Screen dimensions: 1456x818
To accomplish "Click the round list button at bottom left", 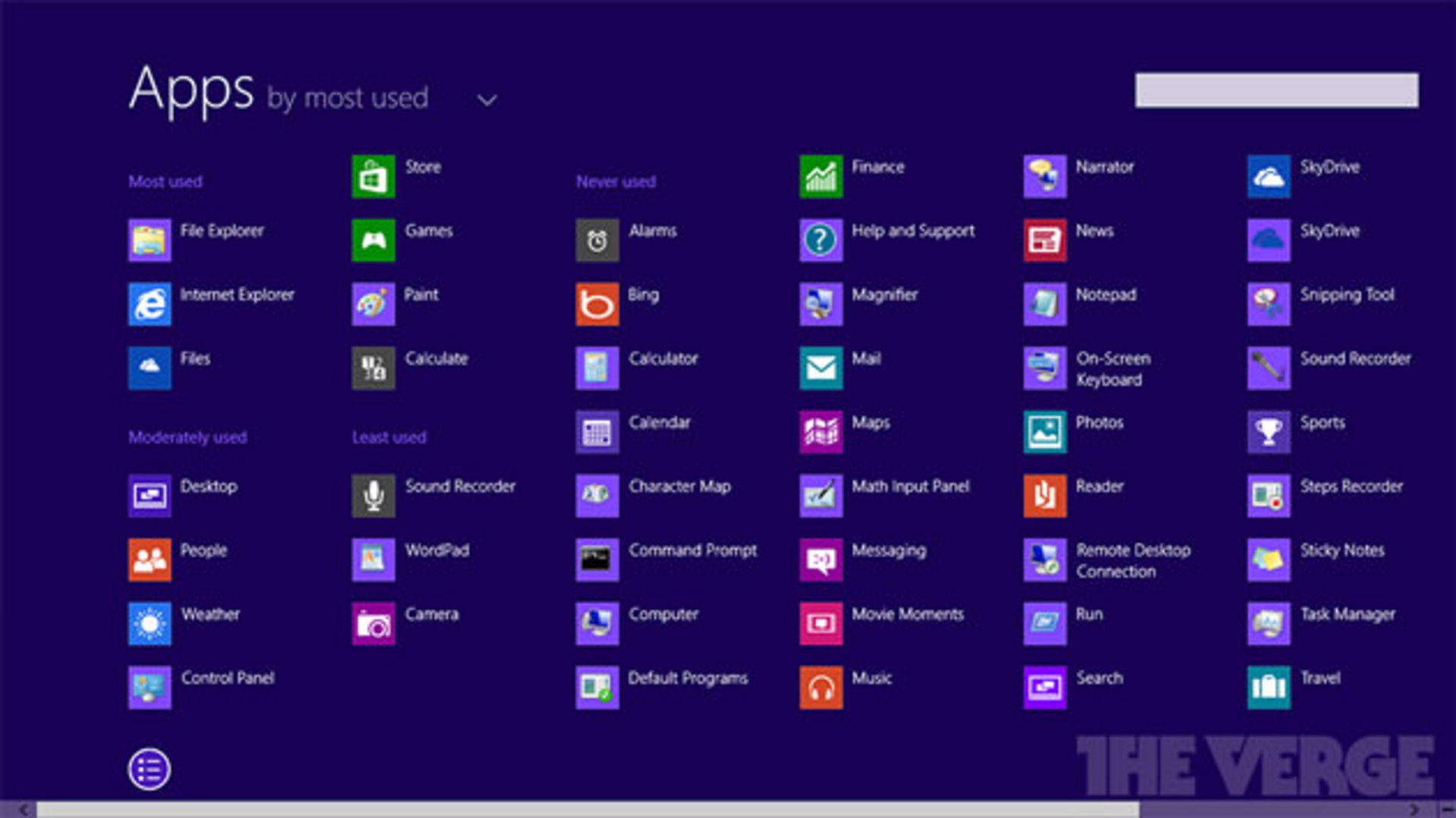I will click(149, 769).
